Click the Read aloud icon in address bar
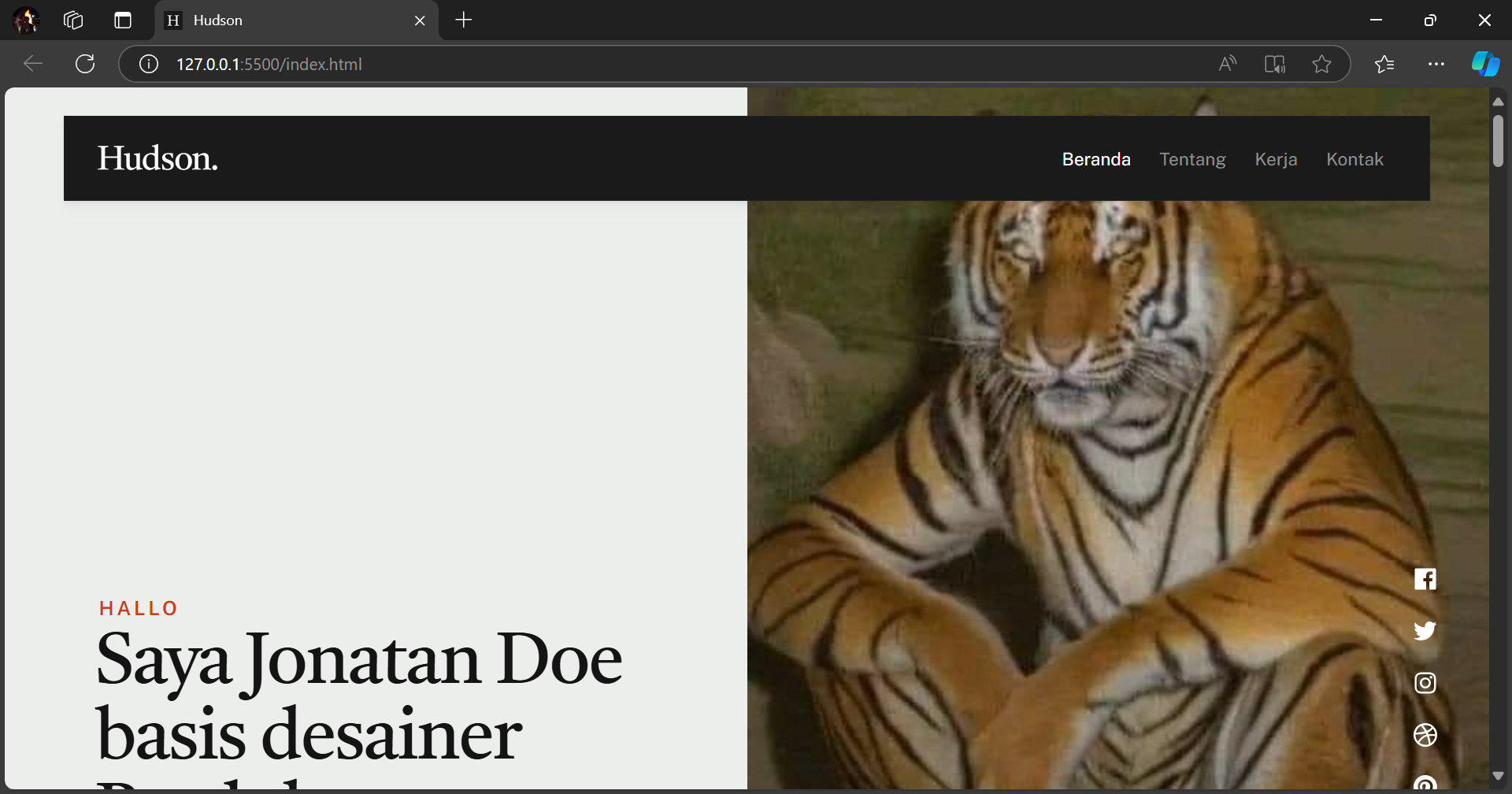 click(x=1227, y=64)
